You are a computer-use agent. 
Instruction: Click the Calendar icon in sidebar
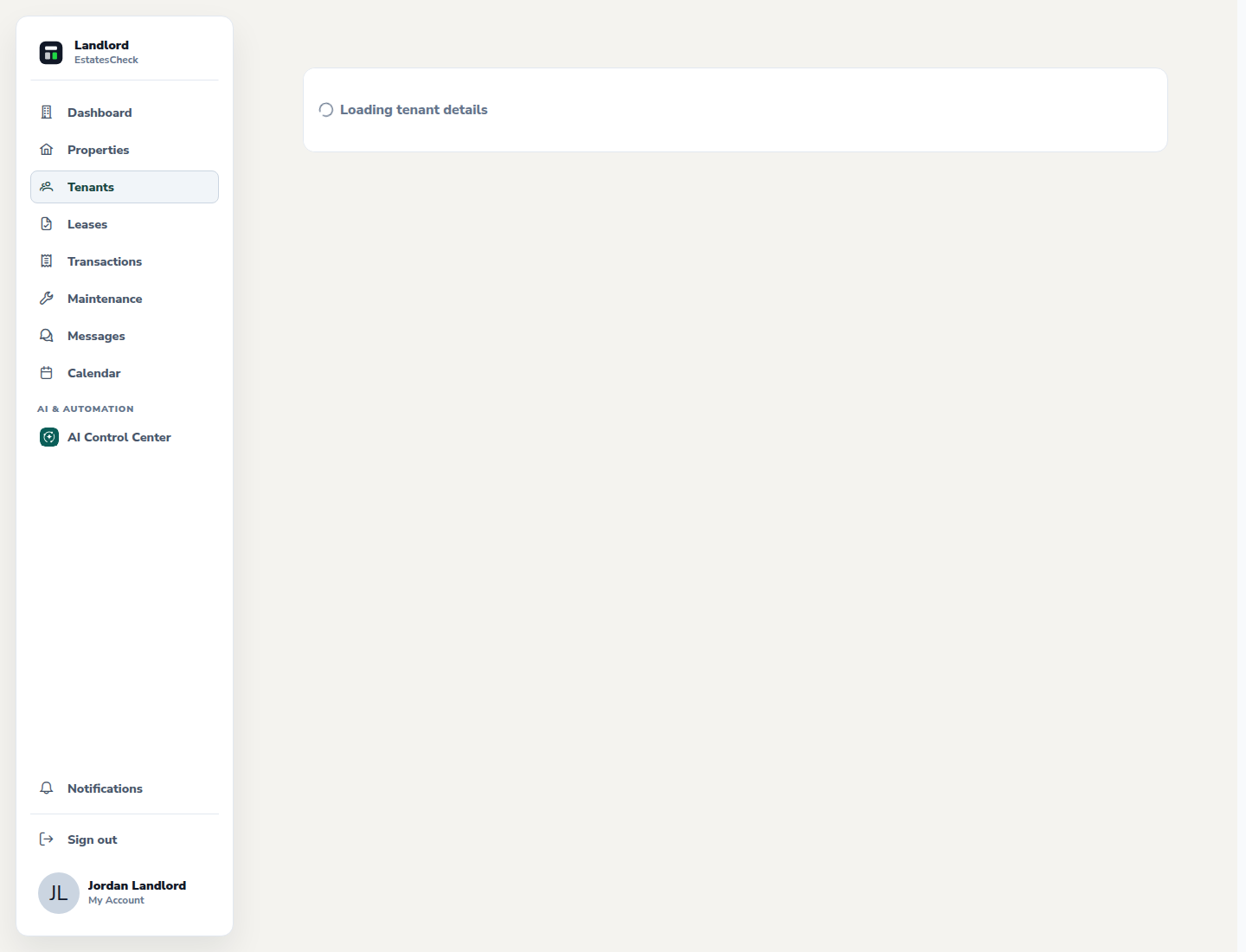click(x=47, y=373)
